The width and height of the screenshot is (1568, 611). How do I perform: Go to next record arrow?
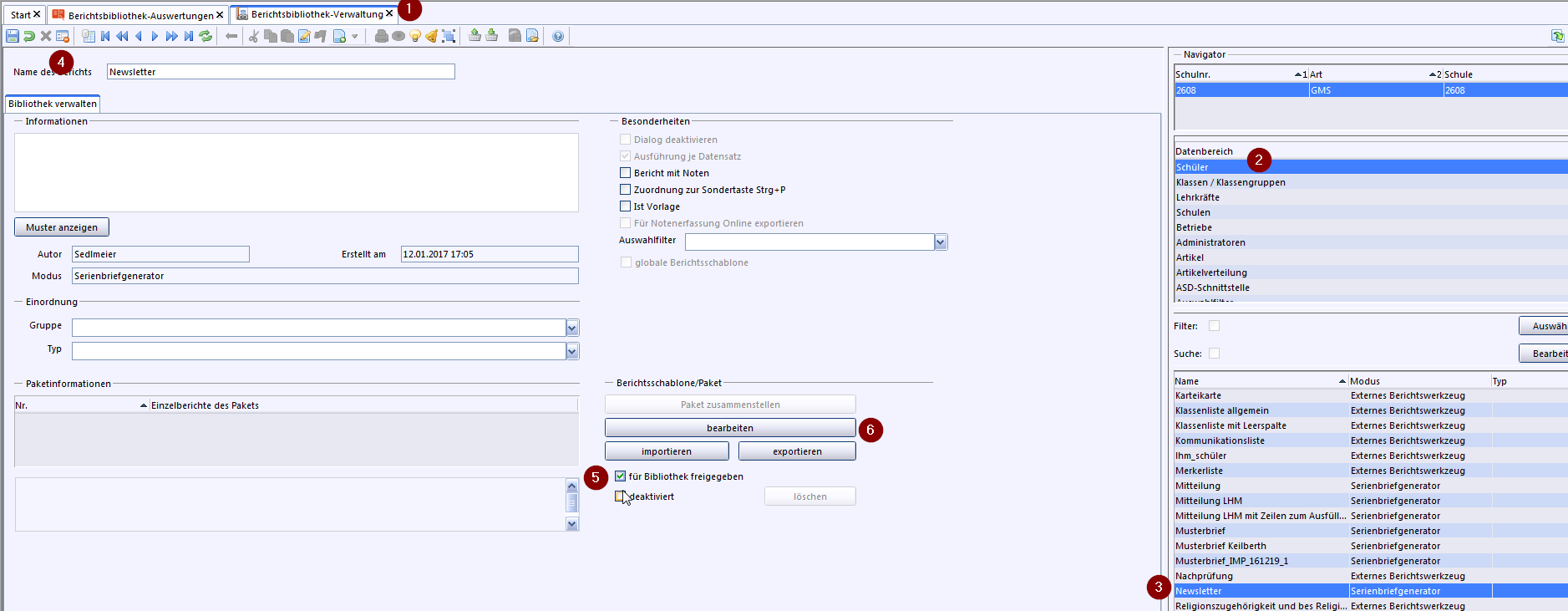155,36
